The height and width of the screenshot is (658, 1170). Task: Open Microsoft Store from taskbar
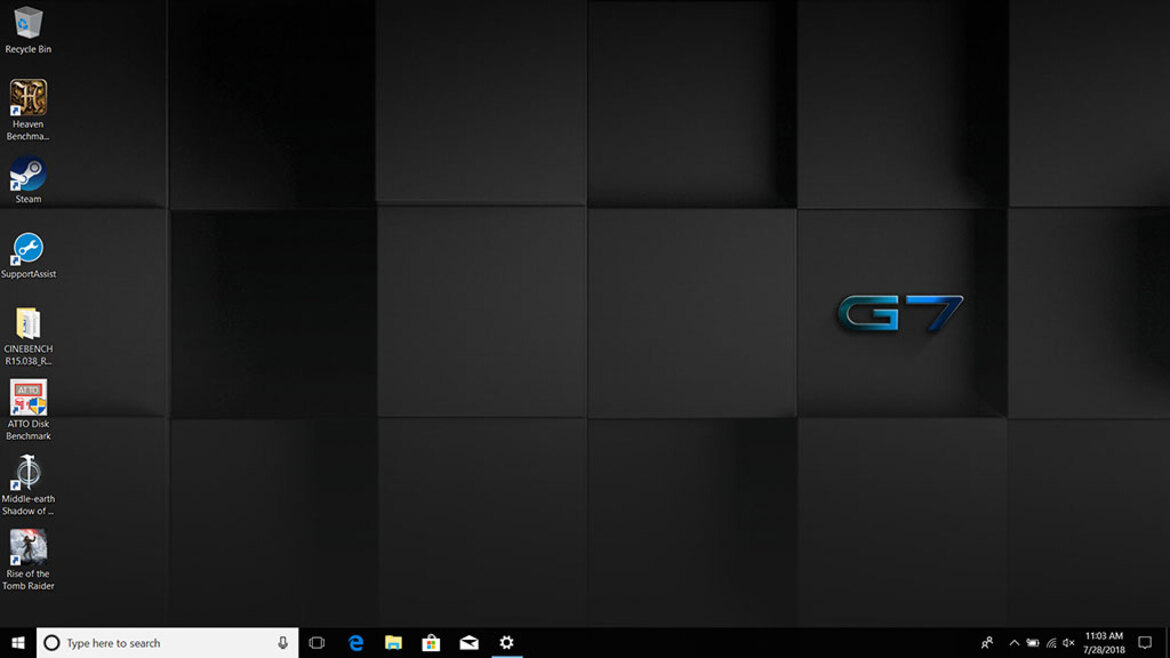[x=431, y=642]
